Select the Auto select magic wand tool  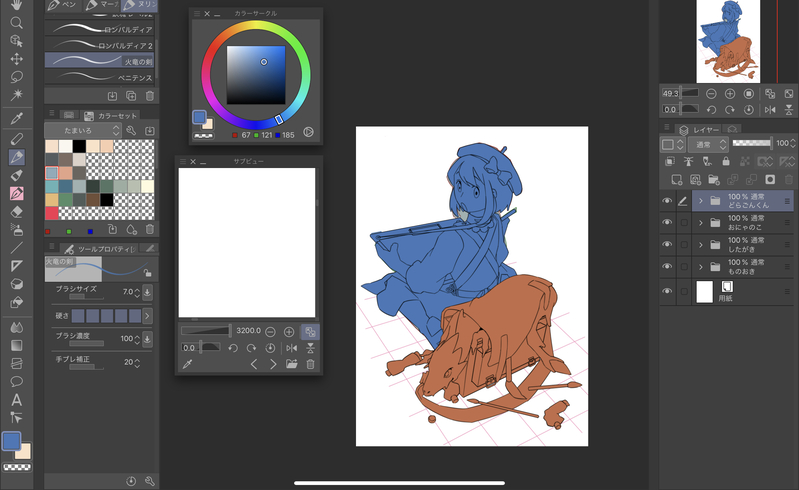[16, 95]
